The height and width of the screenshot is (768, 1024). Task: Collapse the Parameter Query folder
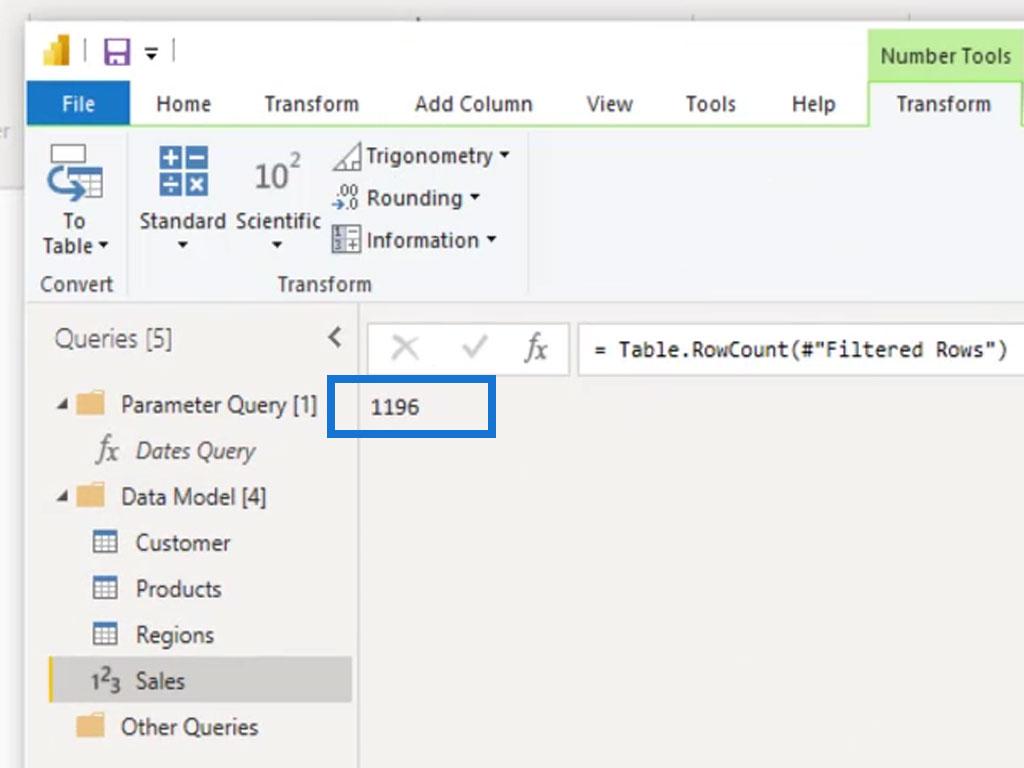click(x=62, y=405)
